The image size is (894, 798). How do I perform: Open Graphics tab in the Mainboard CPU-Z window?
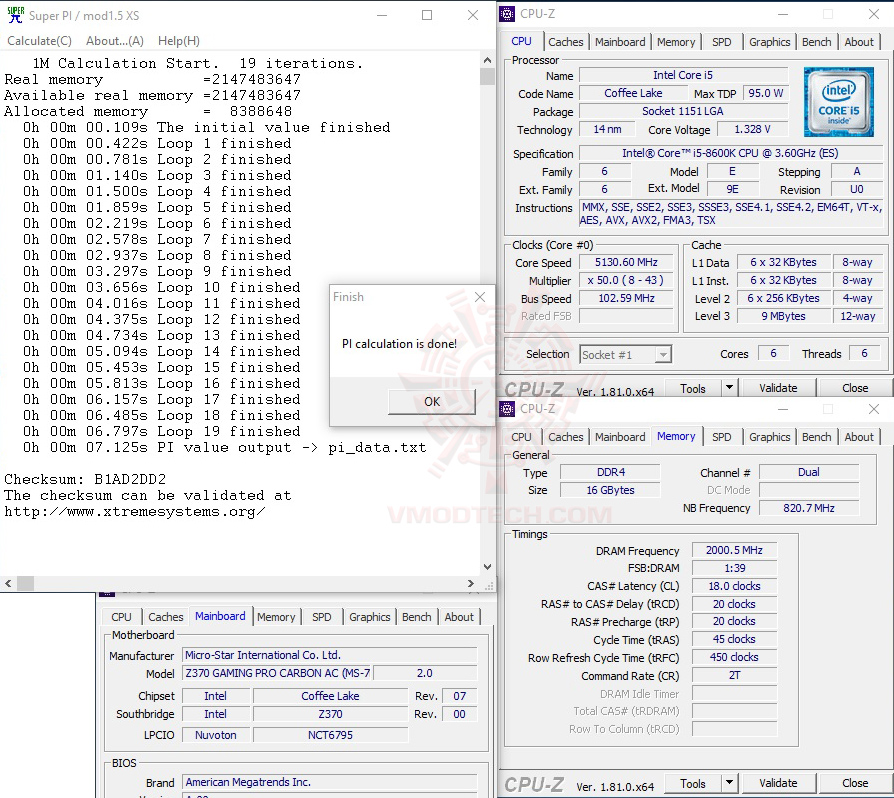(369, 617)
